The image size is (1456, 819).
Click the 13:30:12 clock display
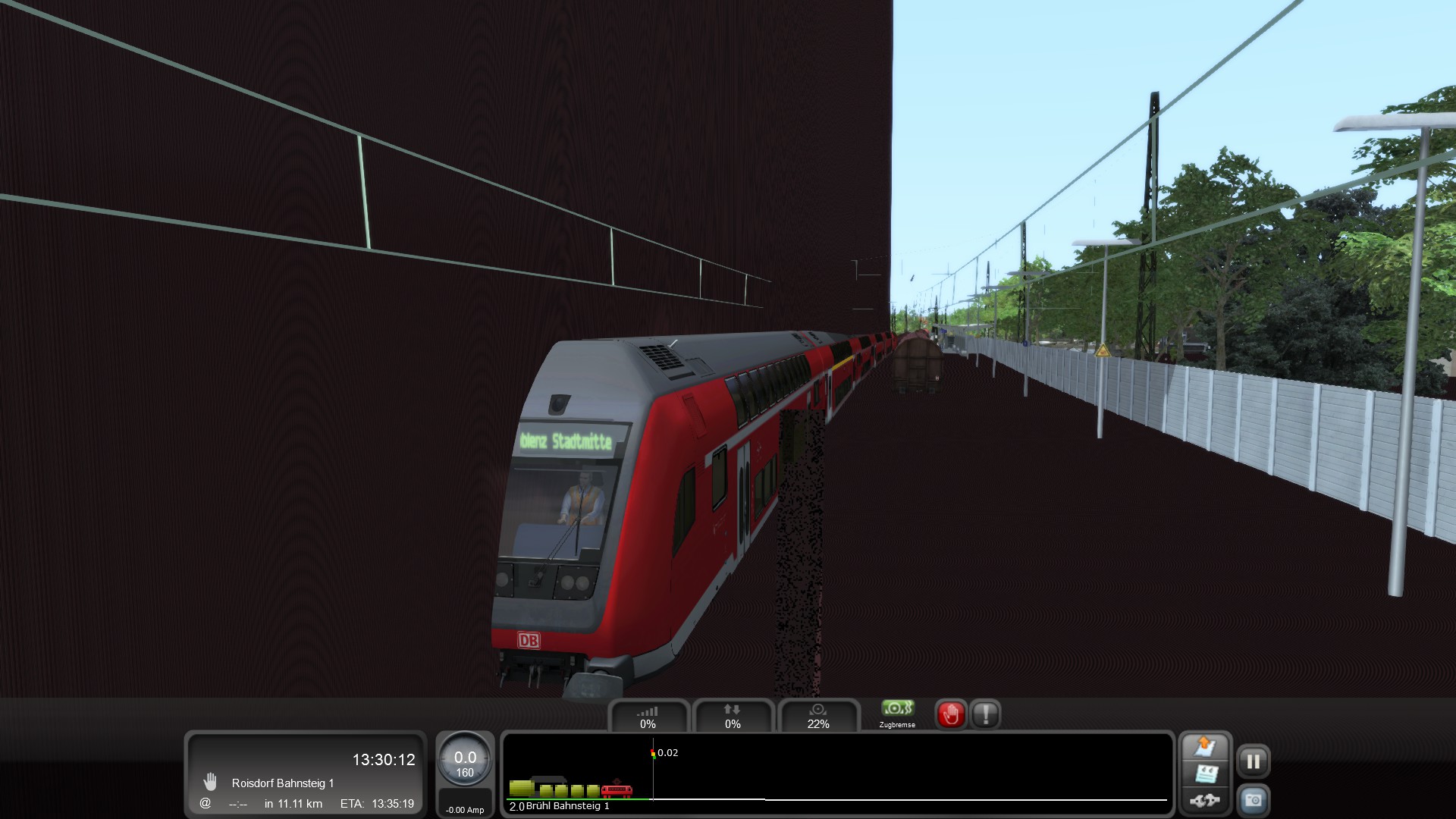[x=384, y=760]
